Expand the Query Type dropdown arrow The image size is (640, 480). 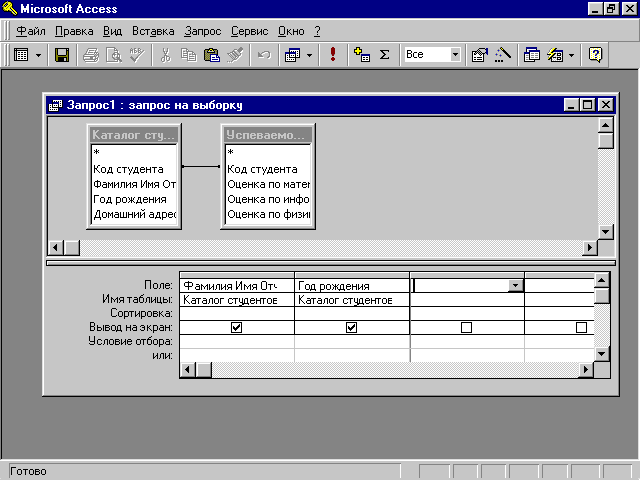(309, 55)
